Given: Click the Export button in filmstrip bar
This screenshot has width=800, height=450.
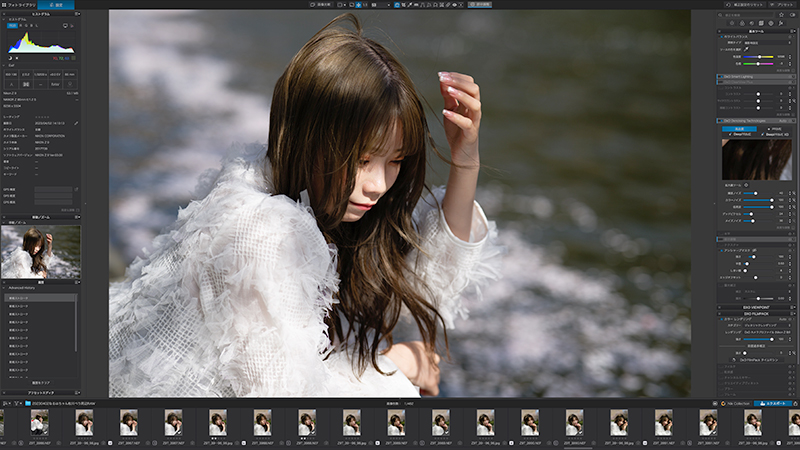Looking at the screenshot, I should point(773,403).
